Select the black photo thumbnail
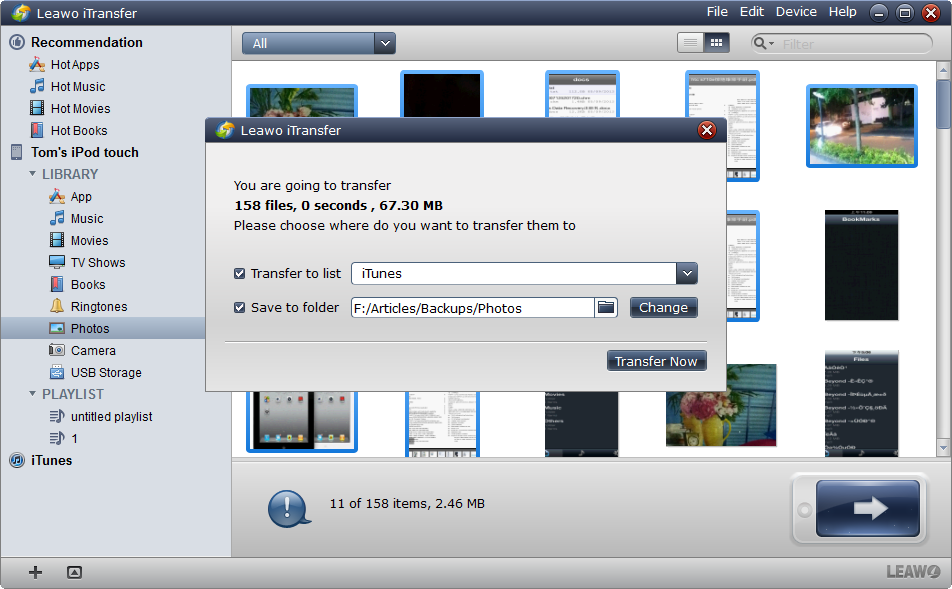 pyautogui.click(x=441, y=94)
